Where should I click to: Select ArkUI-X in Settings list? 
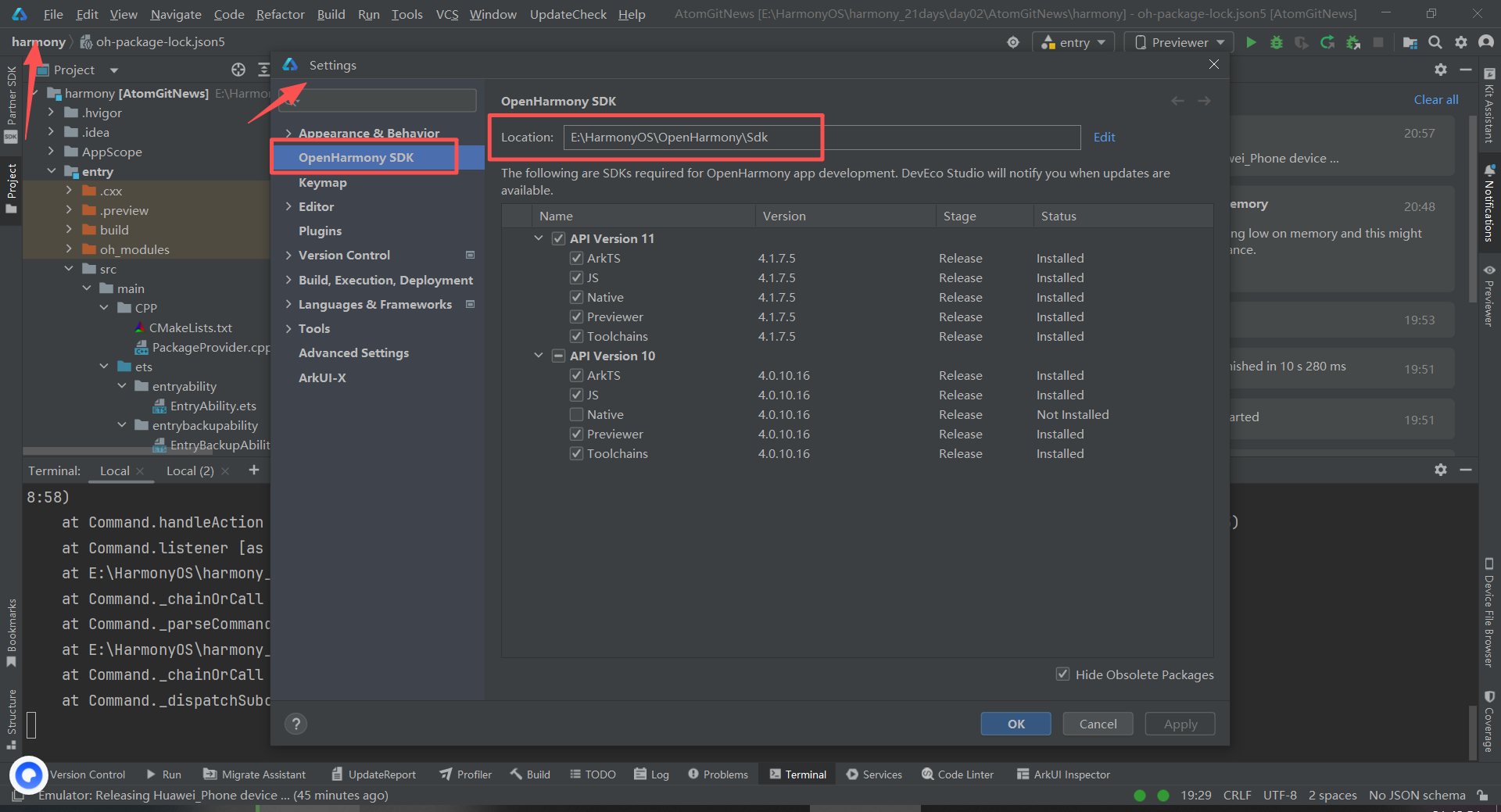coord(322,377)
